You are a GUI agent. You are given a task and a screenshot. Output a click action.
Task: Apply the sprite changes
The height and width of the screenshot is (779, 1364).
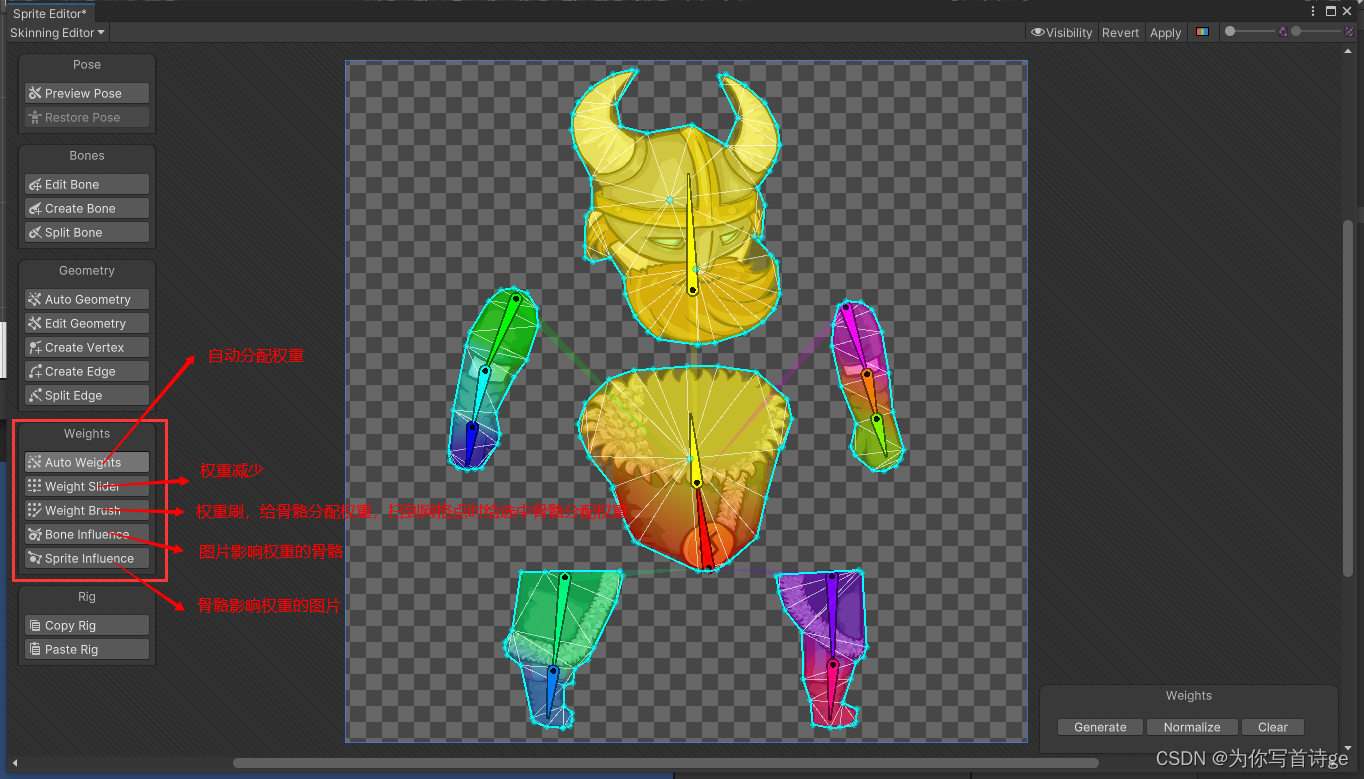[1165, 32]
